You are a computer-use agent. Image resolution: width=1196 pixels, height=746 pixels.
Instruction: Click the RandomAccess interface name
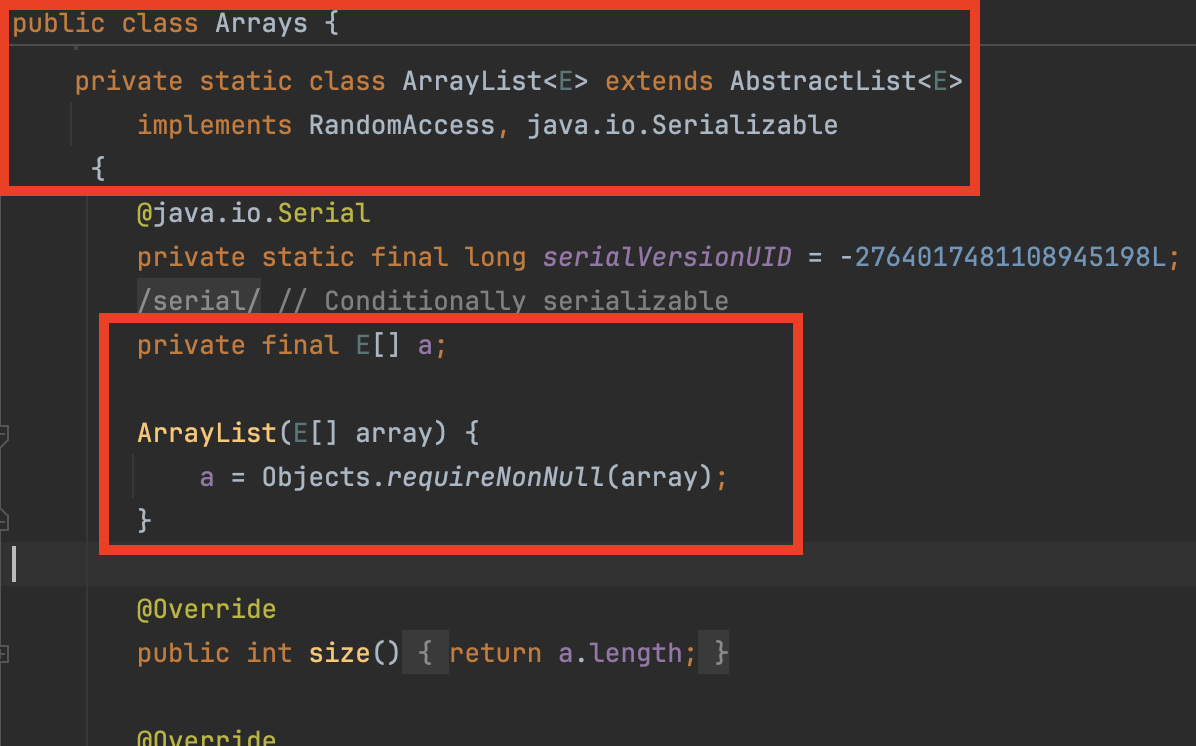pyautogui.click(x=402, y=125)
